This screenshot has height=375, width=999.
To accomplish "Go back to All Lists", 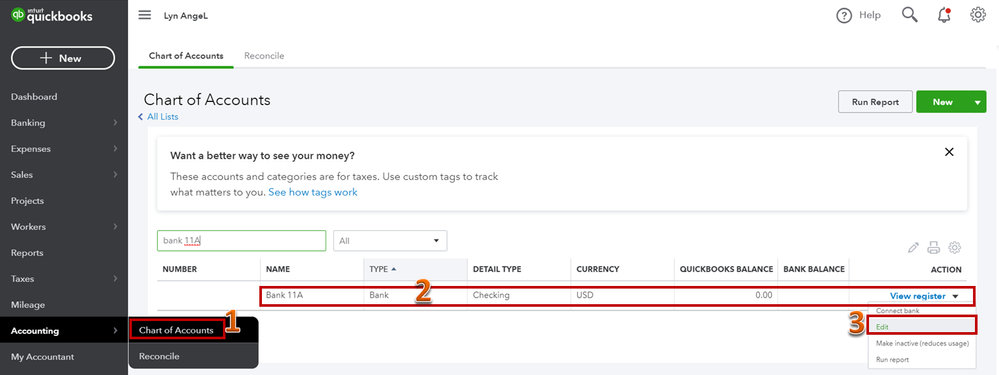I will (159, 117).
